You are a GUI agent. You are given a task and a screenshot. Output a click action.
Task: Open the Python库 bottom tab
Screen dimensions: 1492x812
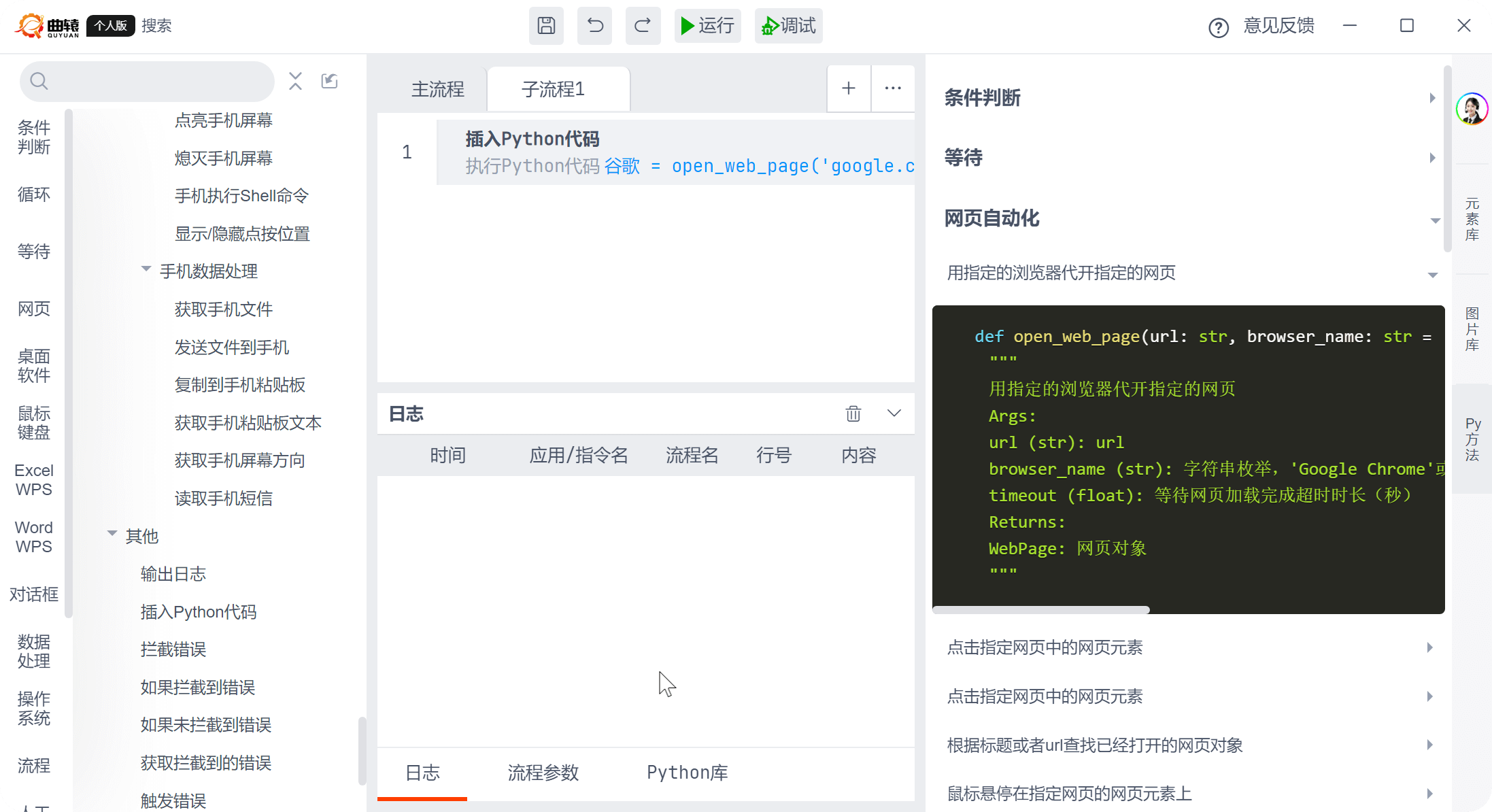687,773
